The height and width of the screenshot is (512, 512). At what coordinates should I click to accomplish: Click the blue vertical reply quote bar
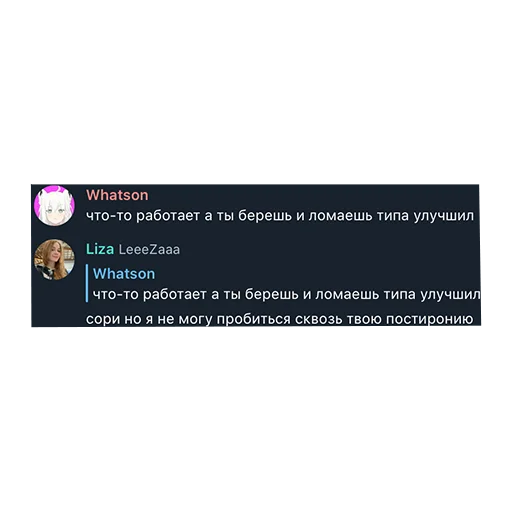click(87, 283)
